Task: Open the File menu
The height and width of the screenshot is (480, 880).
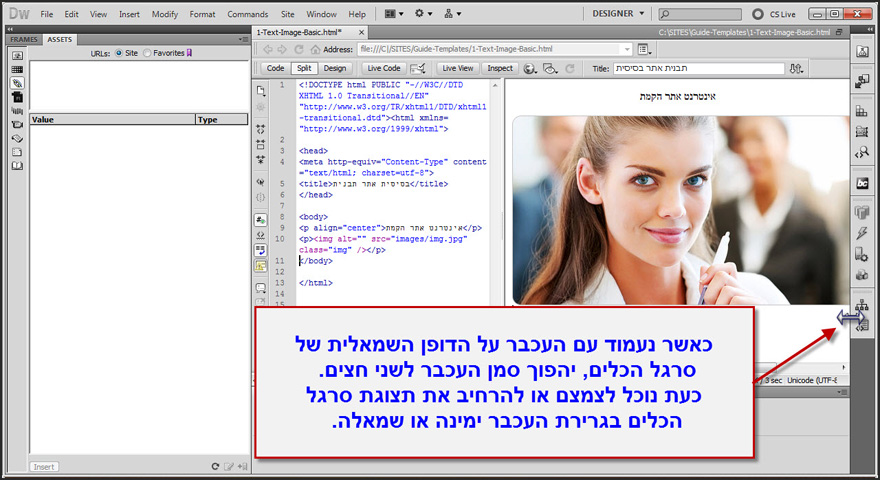Action: pyautogui.click(x=47, y=14)
